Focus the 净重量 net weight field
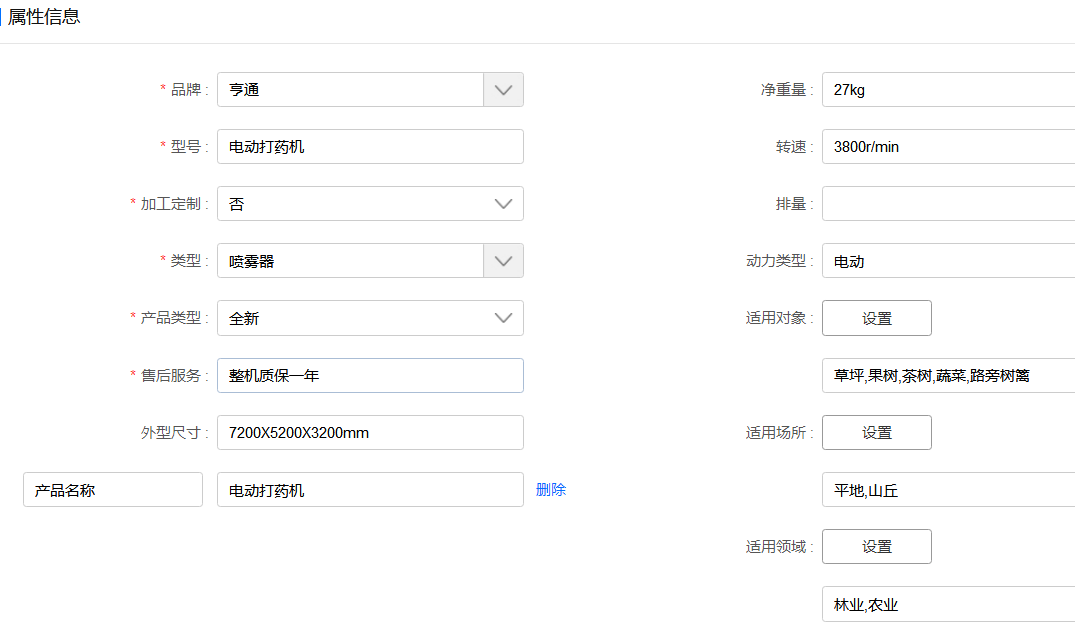Screen dimensions: 1075x644 click(947, 90)
